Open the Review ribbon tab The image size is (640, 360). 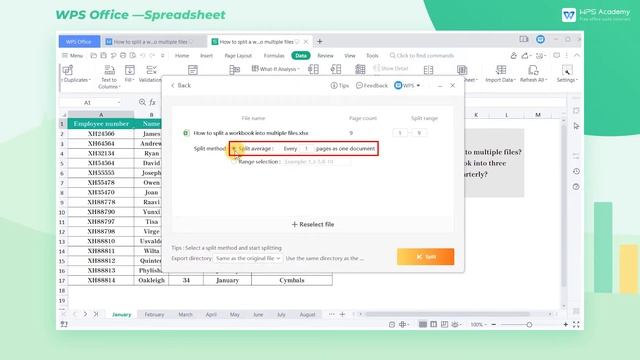(x=325, y=56)
